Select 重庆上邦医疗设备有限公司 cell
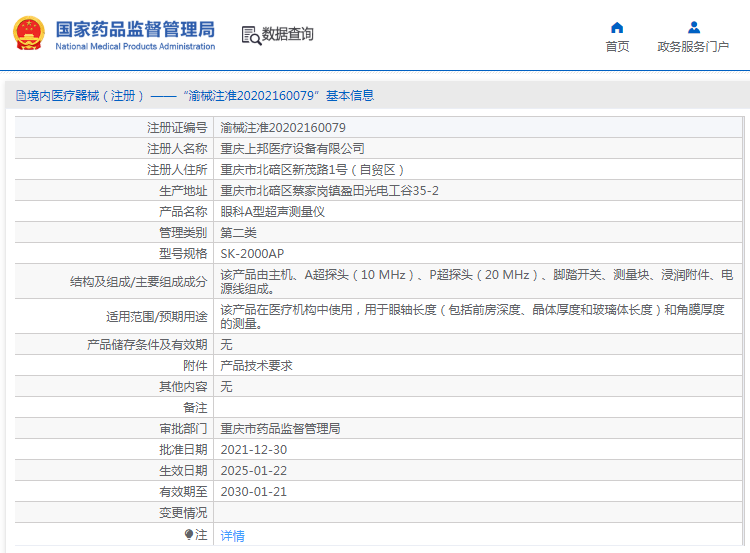The height and width of the screenshot is (553, 750). pyautogui.click(x=292, y=149)
